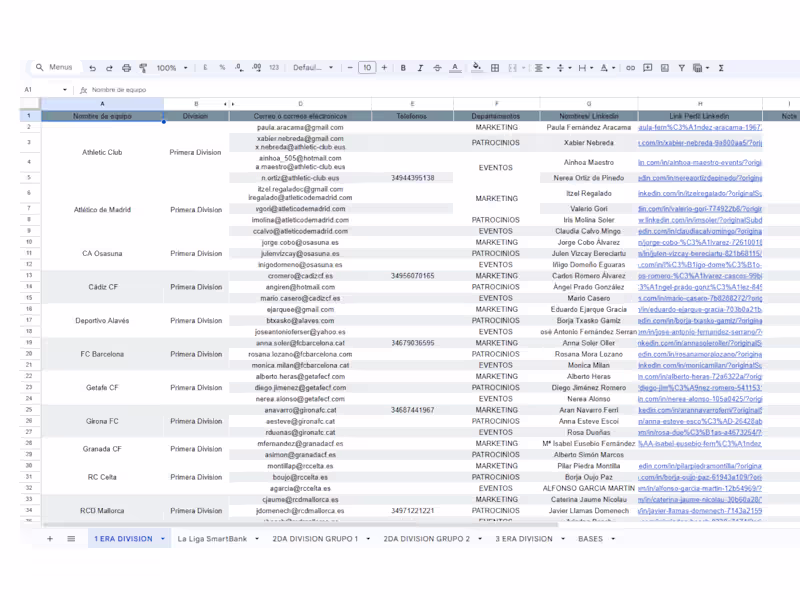Open more number formats (123)

pos(274,67)
